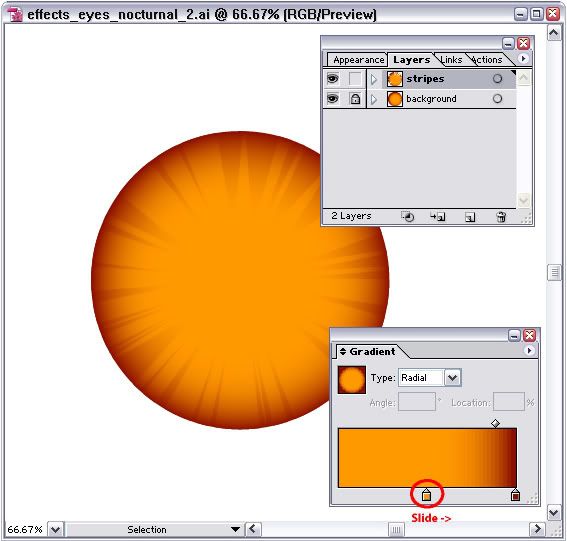Click the create new layer icon
Image resolution: width=567 pixels, height=541 pixels.
click(x=470, y=217)
